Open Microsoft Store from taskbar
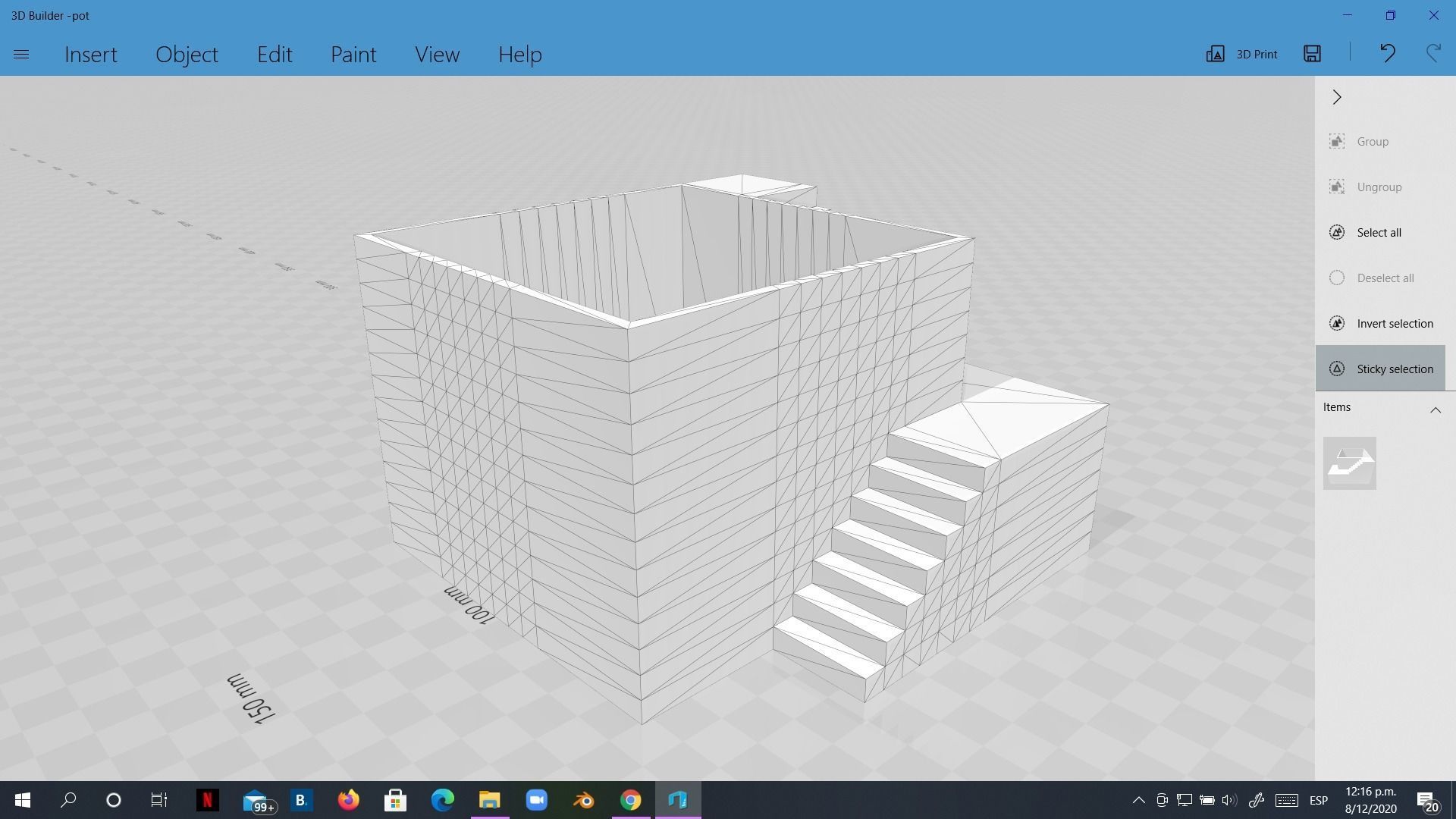This screenshot has height=819, width=1456. pyautogui.click(x=395, y=800)
